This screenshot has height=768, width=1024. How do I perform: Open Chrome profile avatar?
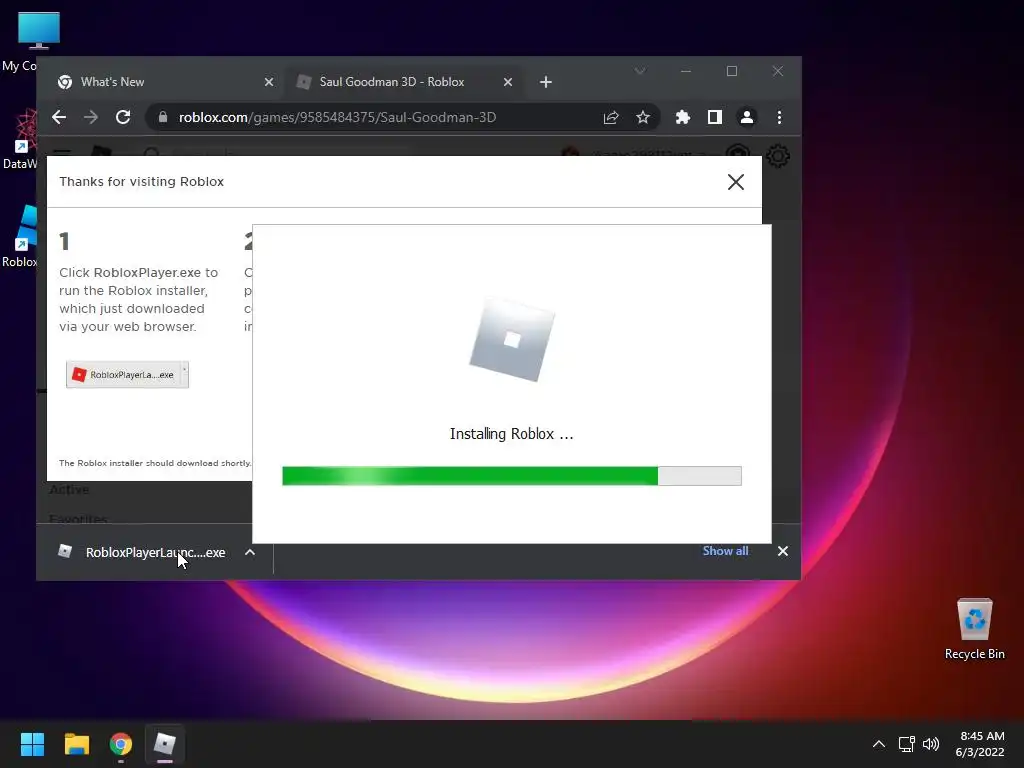tap(746, 117)
